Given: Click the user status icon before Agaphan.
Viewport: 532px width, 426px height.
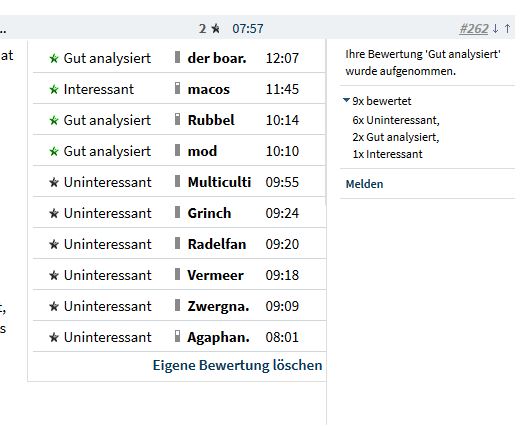Looking at the screenshot, I should (177, 336).
